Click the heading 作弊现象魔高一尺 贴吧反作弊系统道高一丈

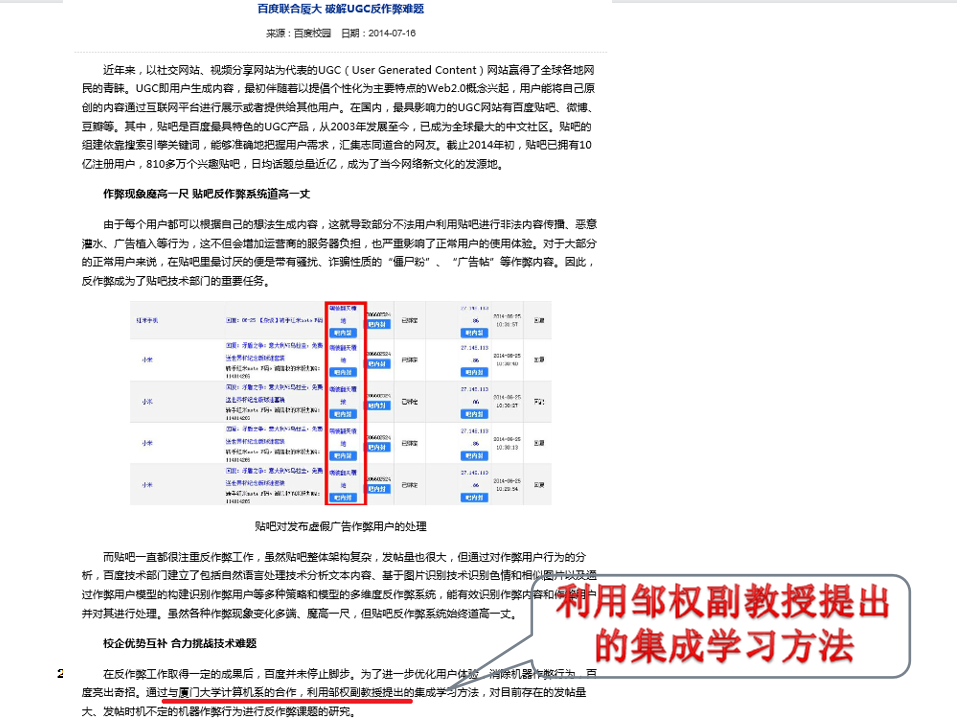tap(206, 194)
